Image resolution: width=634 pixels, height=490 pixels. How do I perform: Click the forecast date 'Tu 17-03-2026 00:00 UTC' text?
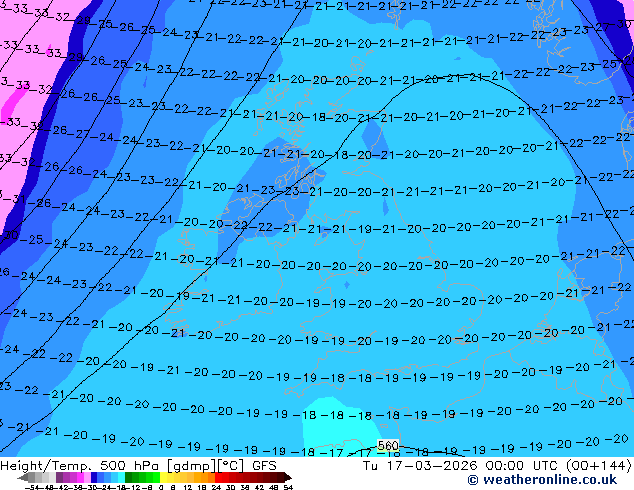point(461,465)
